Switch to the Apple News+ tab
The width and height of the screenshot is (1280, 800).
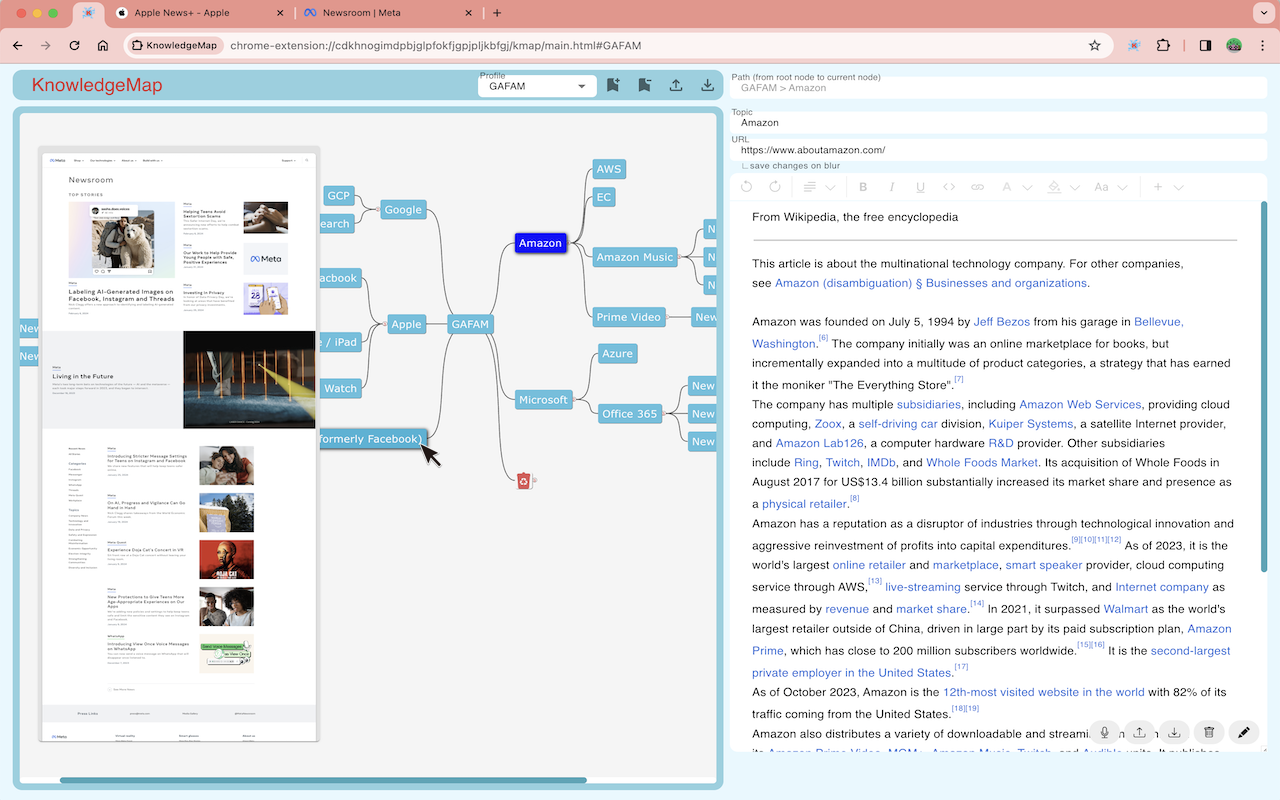point(185,14)
